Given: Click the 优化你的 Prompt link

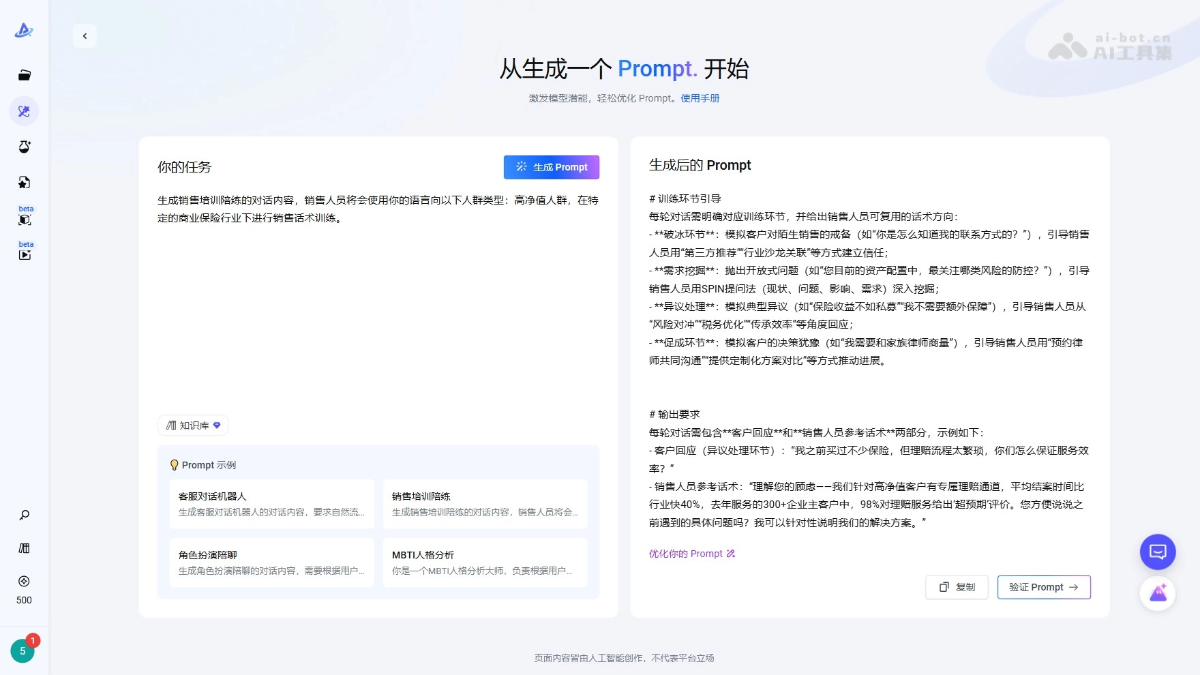Looking at the screenshot, I should (692, 553).
